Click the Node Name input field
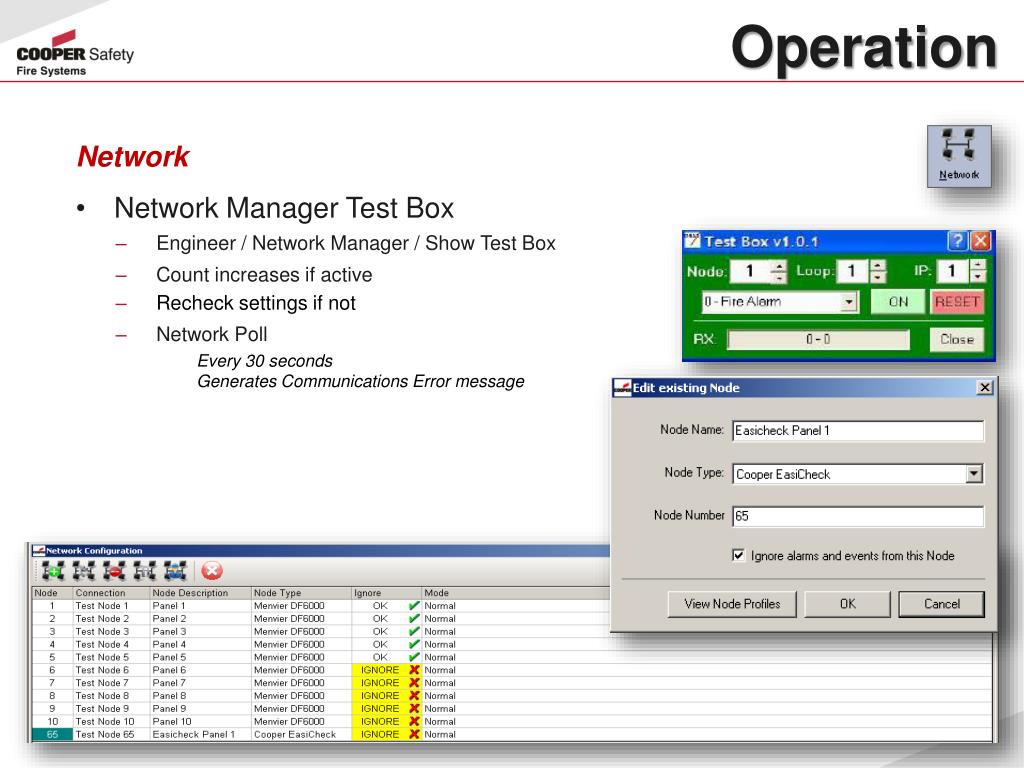1024x768 pixels. [x=858, y=430]
